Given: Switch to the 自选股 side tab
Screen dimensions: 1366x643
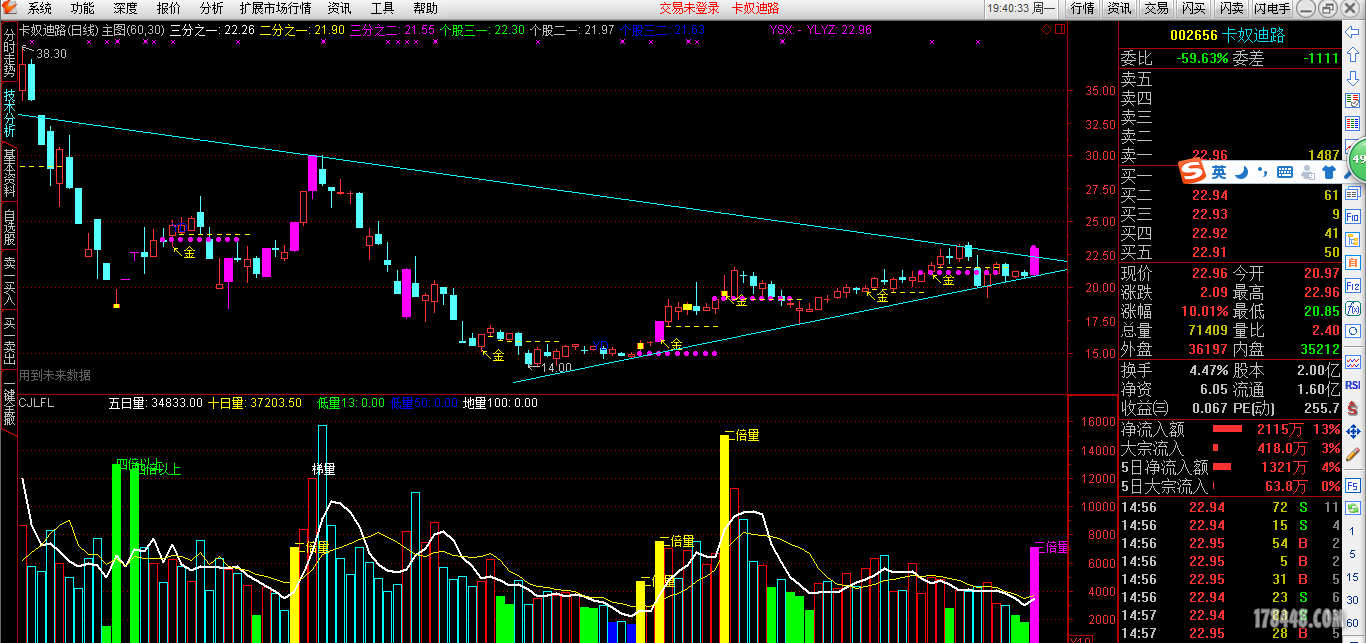Looking at the screenshot, I should 9,226.
